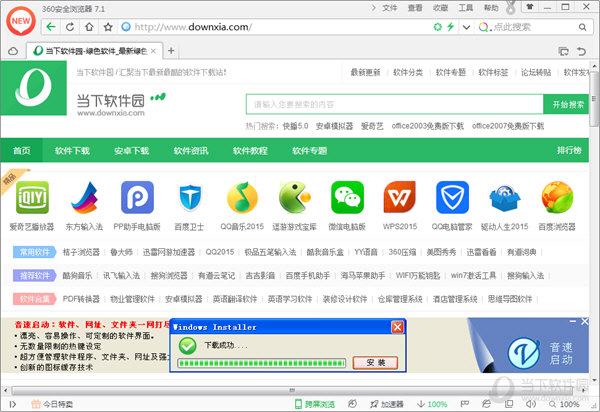This screenshot has width=600, height=412.
Task: Open a new tab with plus button
Action: (171, 50)
